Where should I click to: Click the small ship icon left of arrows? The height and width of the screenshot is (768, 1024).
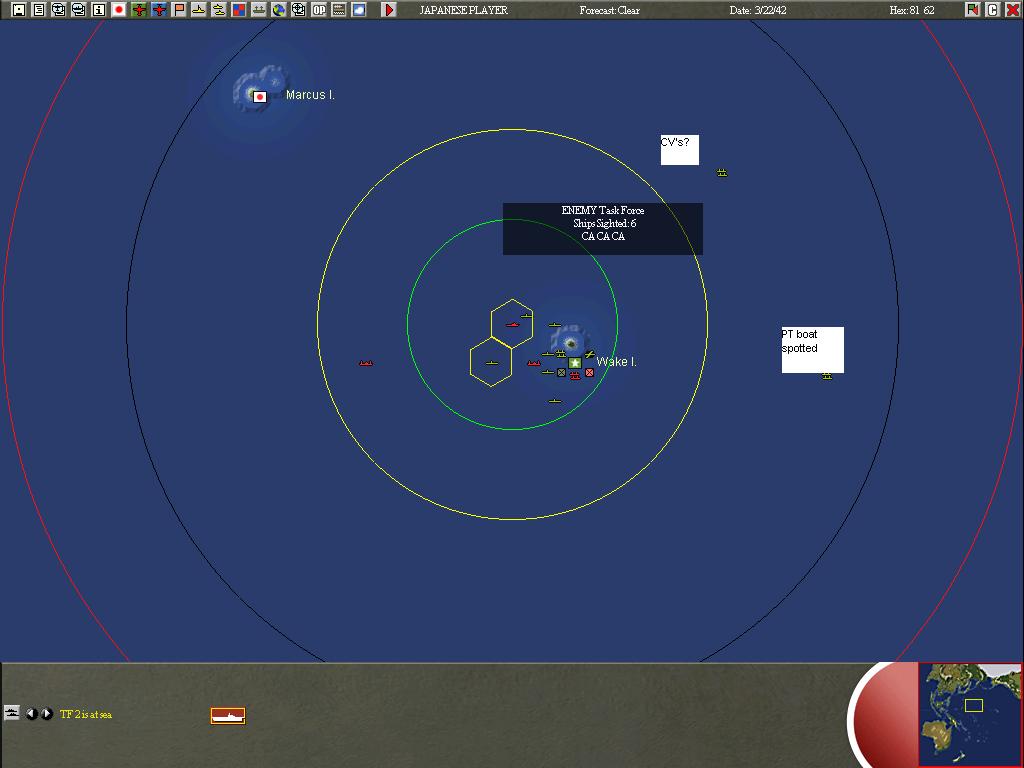12,713
